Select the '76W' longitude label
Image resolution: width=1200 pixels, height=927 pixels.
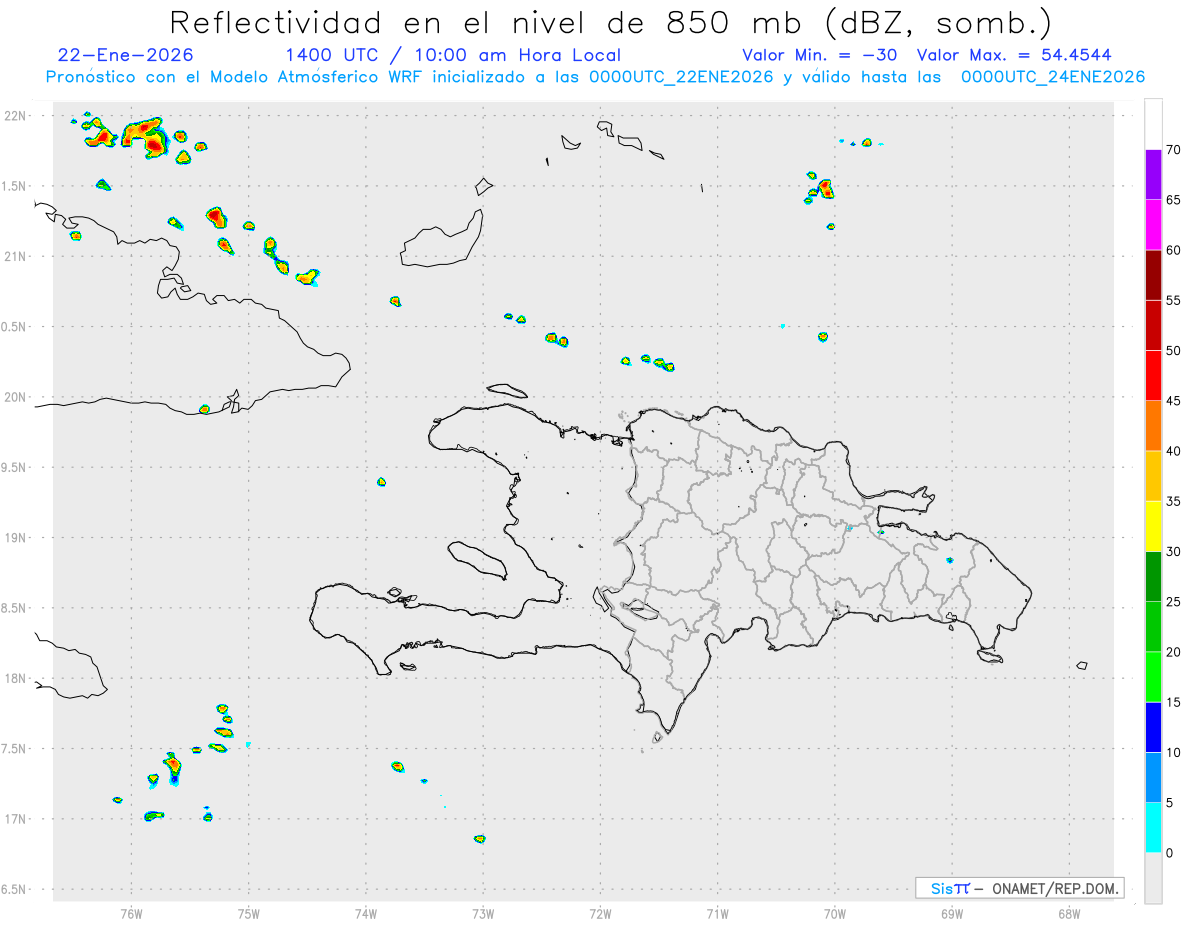pos(131,914)
